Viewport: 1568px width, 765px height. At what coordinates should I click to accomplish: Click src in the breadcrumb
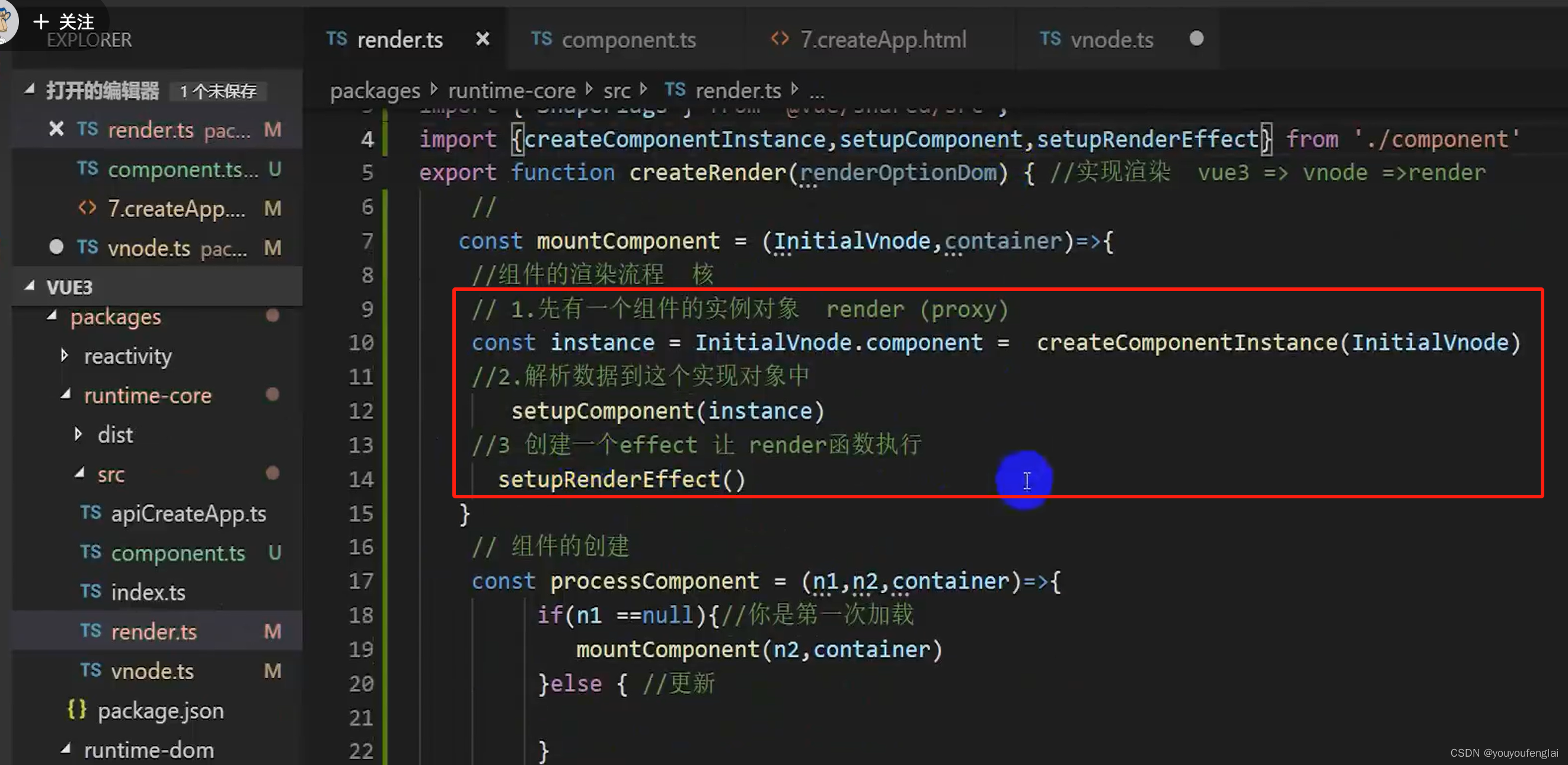(x=617, y=91)
